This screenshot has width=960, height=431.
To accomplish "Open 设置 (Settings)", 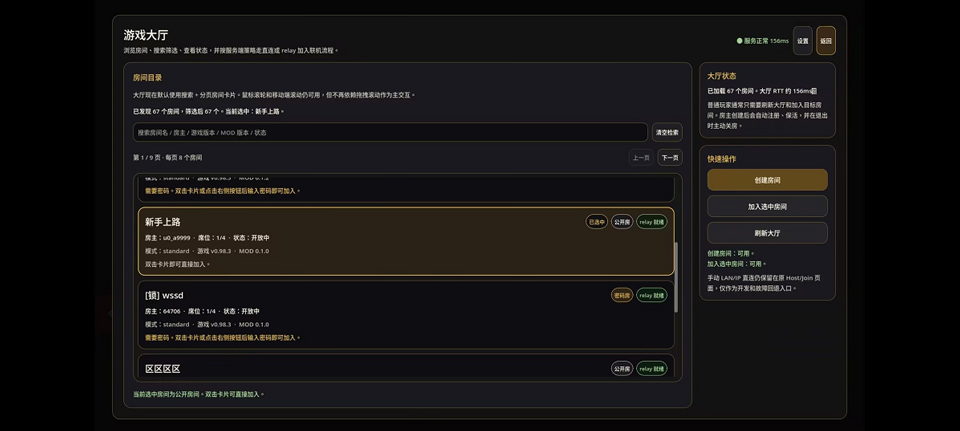I will (x=802, y=41).
